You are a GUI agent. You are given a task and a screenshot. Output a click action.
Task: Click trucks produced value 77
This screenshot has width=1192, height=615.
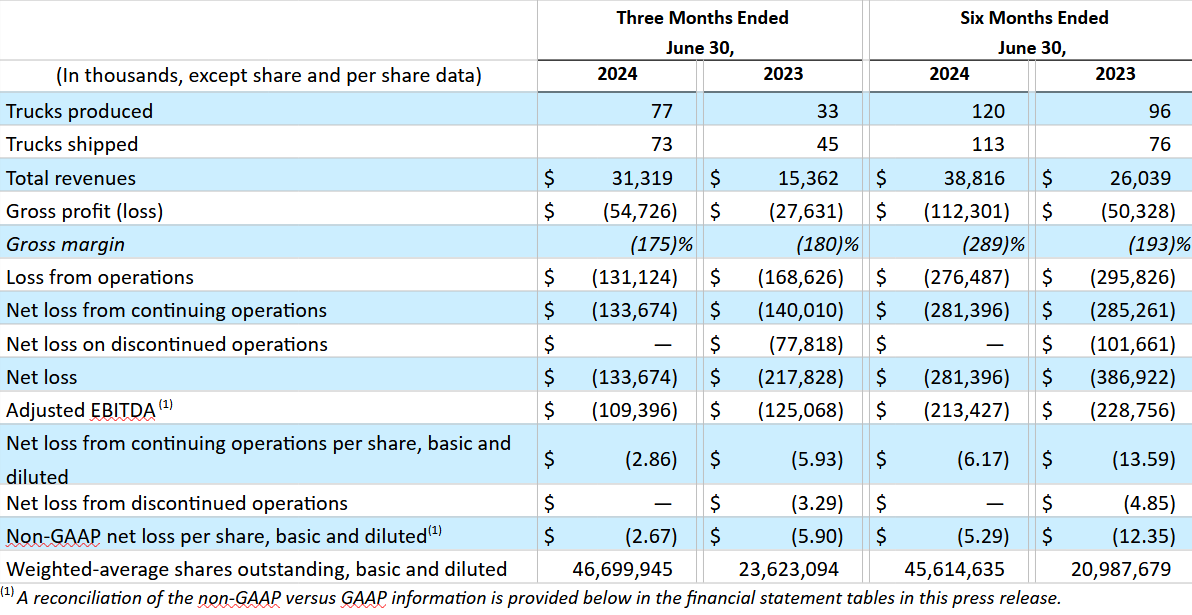coord(661,111)
